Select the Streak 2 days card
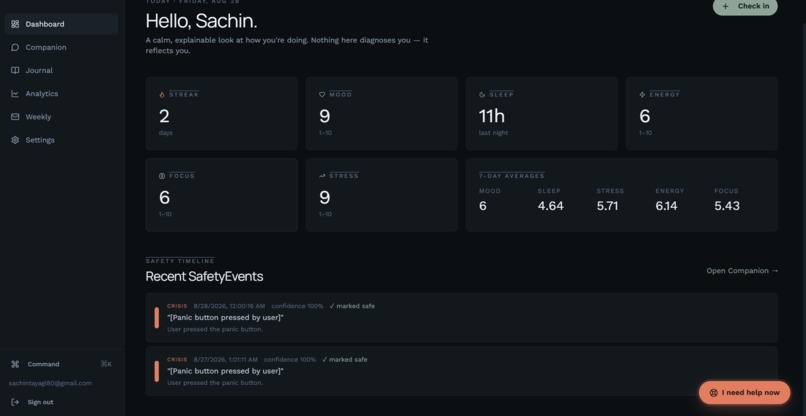The width and height of the screenshot is (806, 416). pos(222,114)
